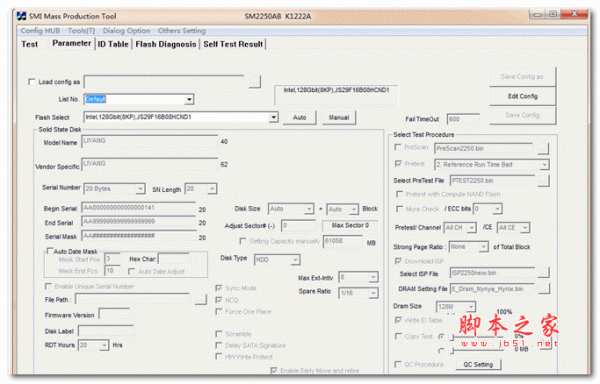The width and height of the screenshot is (600, 384).
Task: Switch to ID Table tab
Action: (x=113, y=44)
